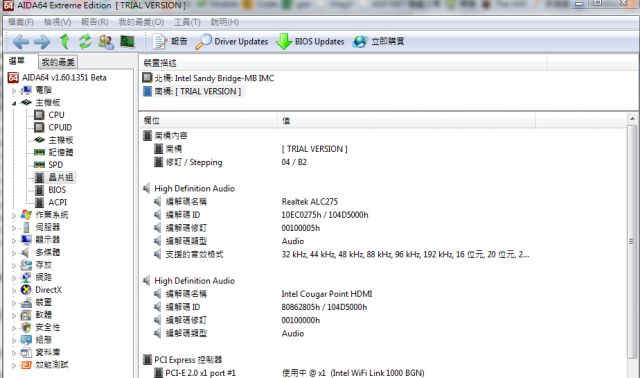Select the ACPI tree item

tap(58, 202)
